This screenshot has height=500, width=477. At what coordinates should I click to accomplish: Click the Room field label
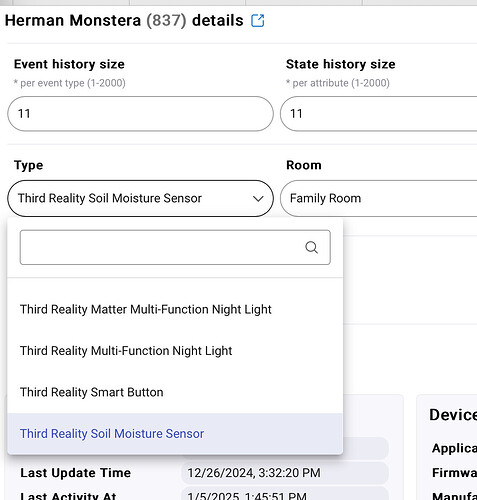304,165
